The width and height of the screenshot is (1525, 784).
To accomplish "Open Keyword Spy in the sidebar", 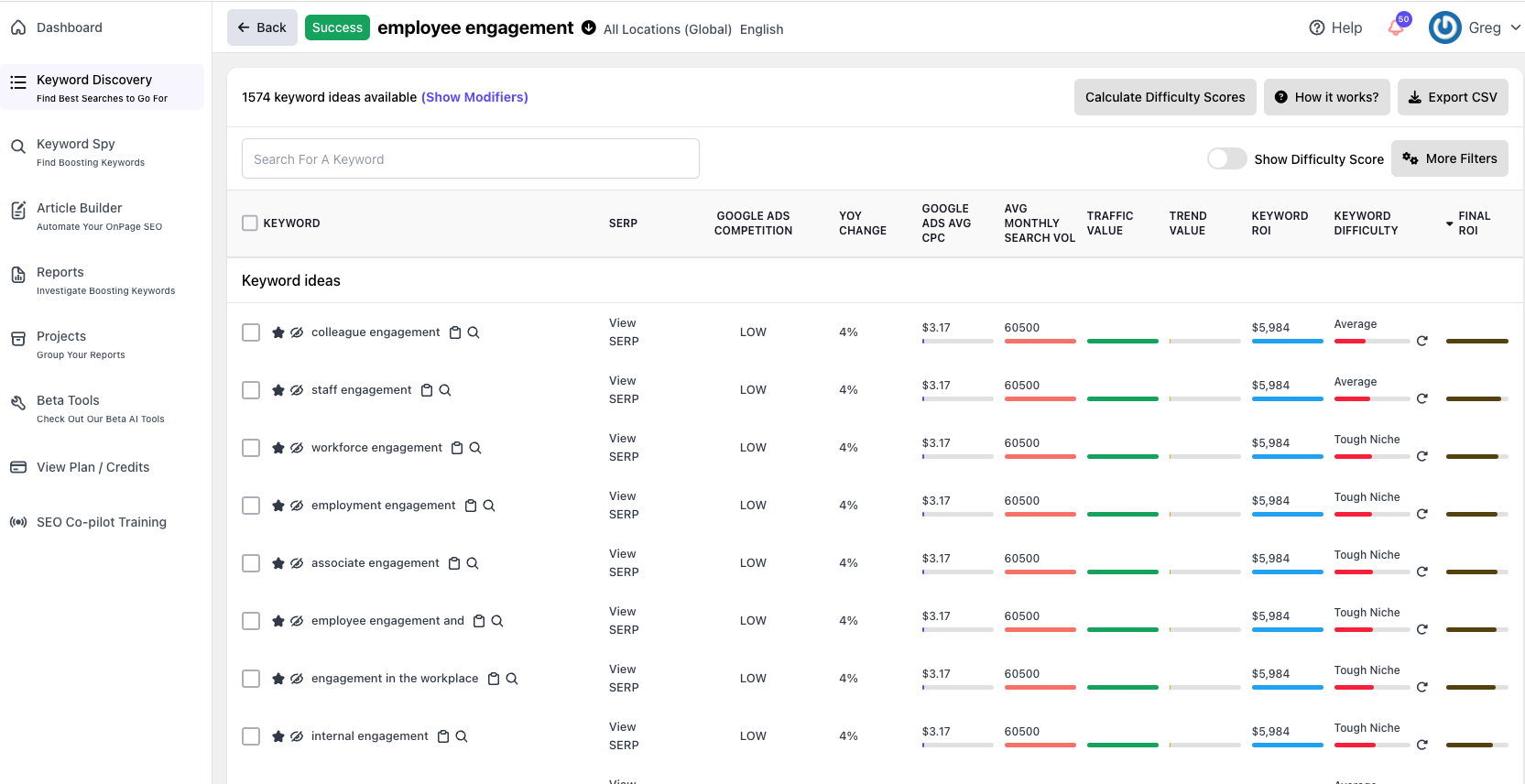I will [x=76, y=144].
